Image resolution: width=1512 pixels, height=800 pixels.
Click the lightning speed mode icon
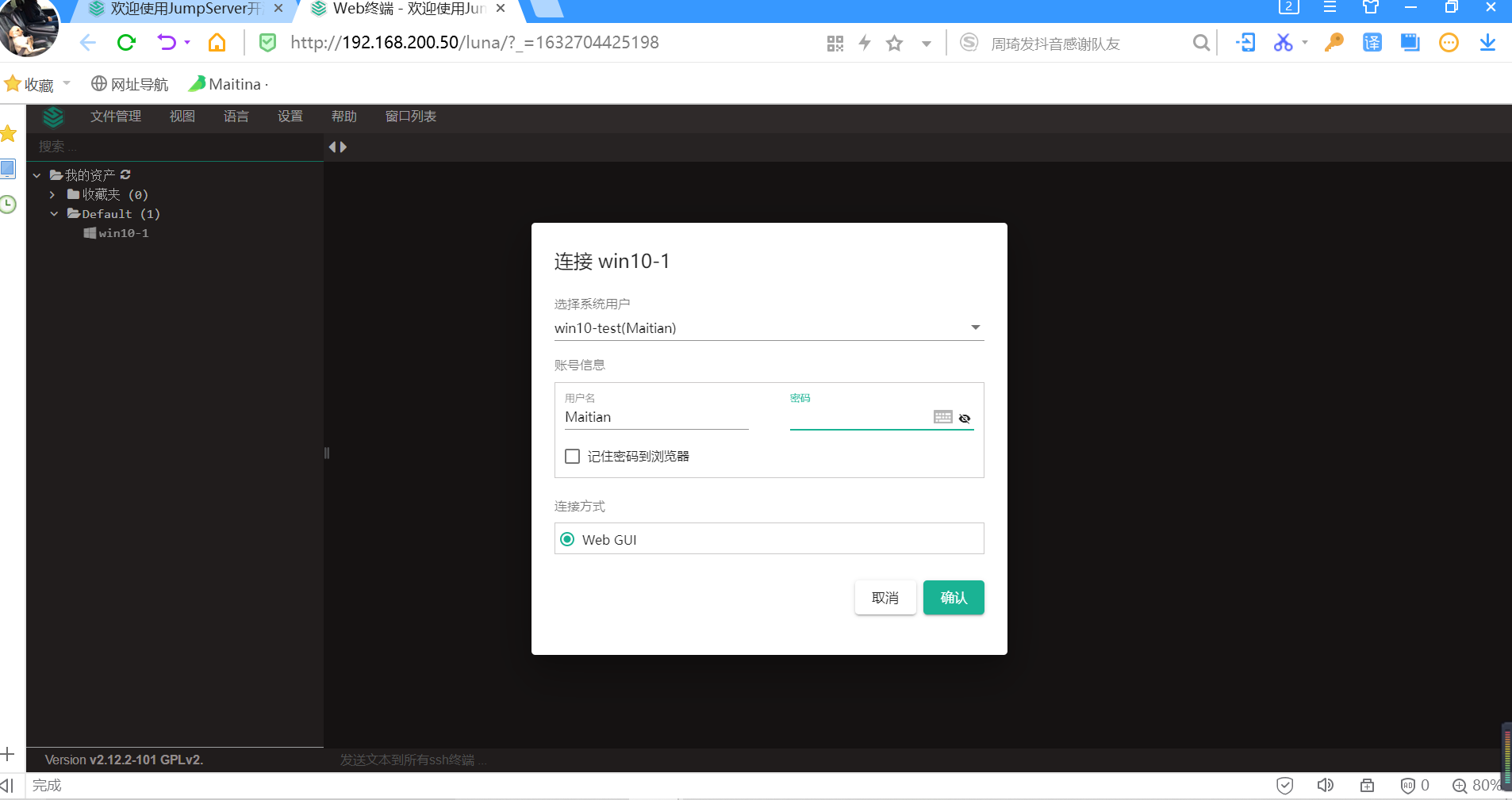865,44
